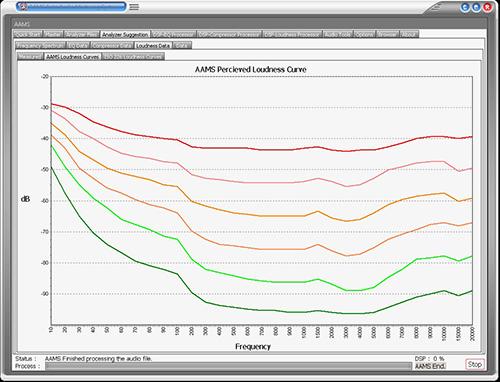Open the hamburger menu icon beside title

[134, 6]
